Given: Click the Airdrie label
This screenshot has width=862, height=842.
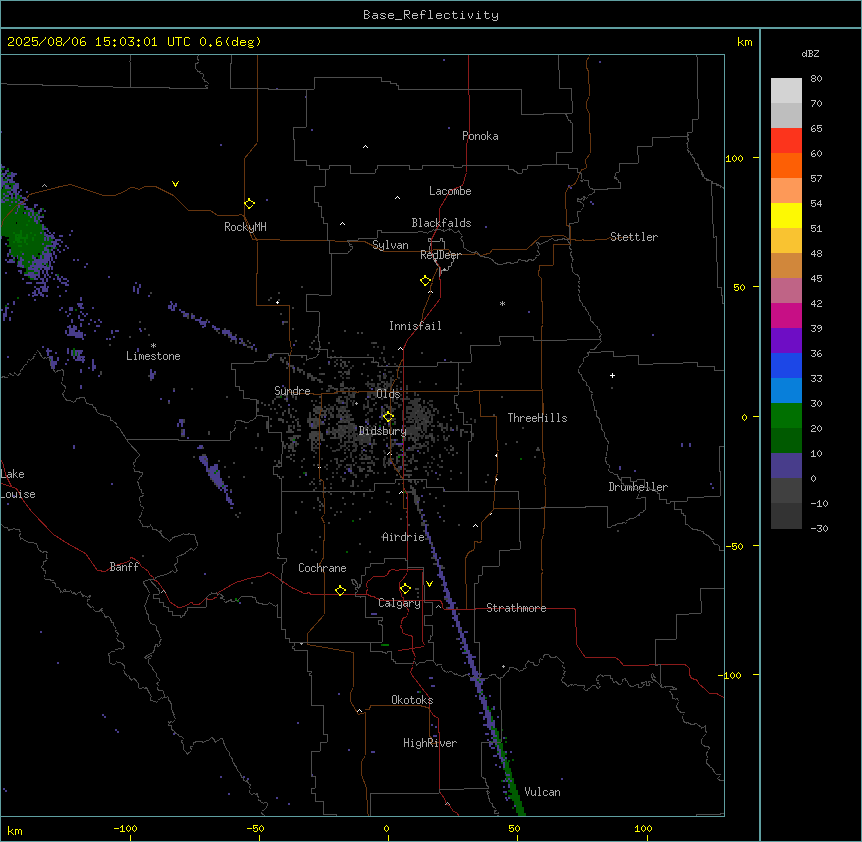Looking at the screenshot, I should pyautogui.click(x=403, y=537).
